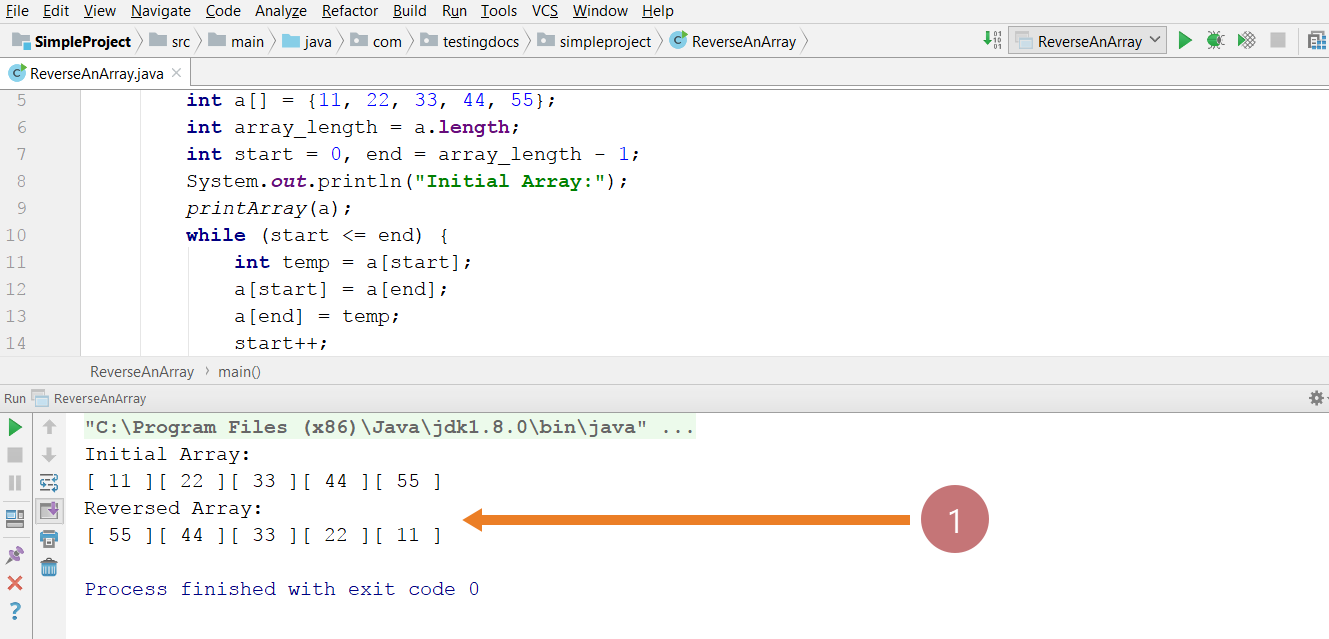Viewport: 1329px width, 639px height.
Task: Clear all console output with the trash icon
Action: point(49,567)
